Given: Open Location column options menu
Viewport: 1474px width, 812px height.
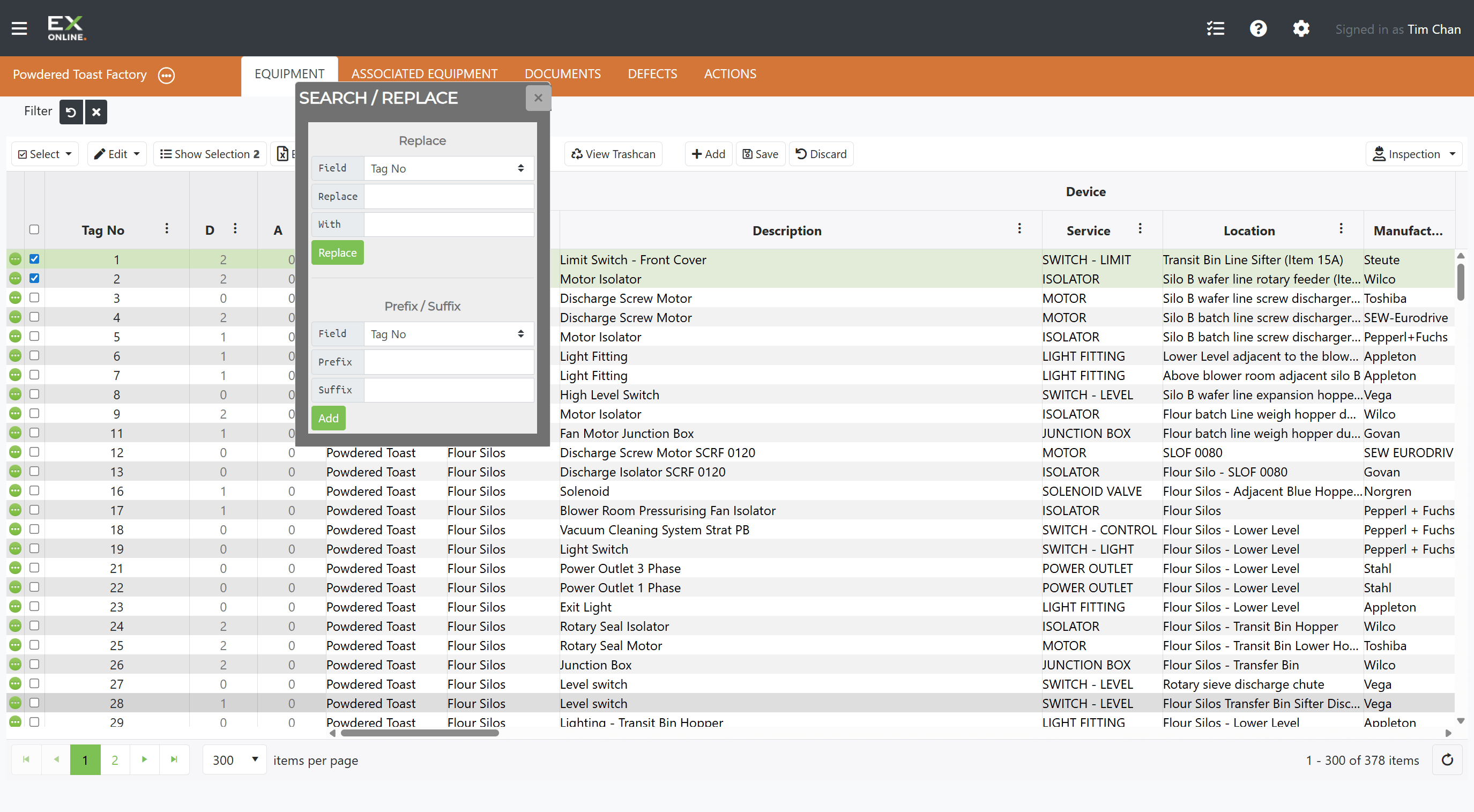Looking at the screenshot, I should click(1341, 229).
